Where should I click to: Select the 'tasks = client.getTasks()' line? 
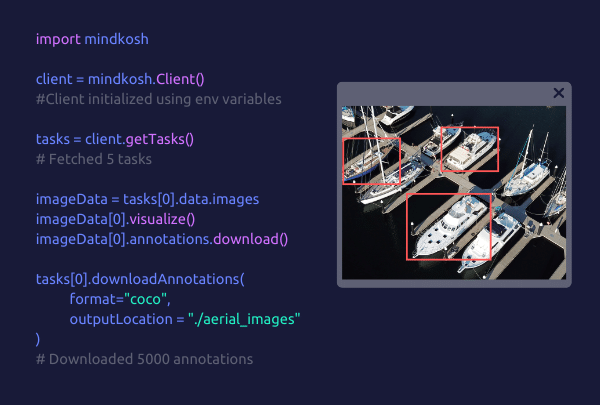click(x=115, y=139)
